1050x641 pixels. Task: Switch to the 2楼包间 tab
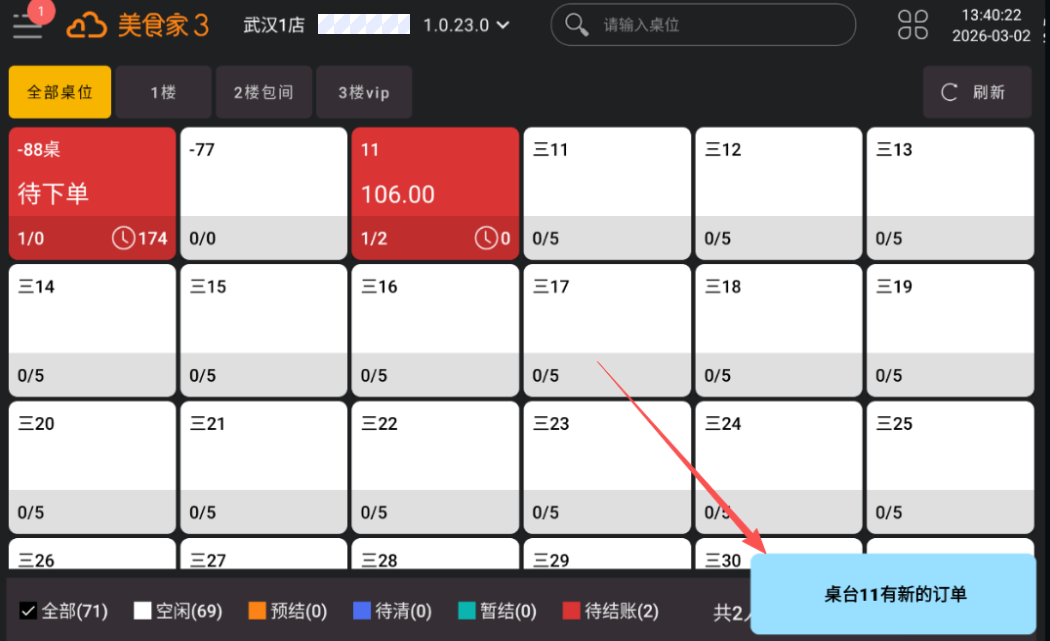264,93
